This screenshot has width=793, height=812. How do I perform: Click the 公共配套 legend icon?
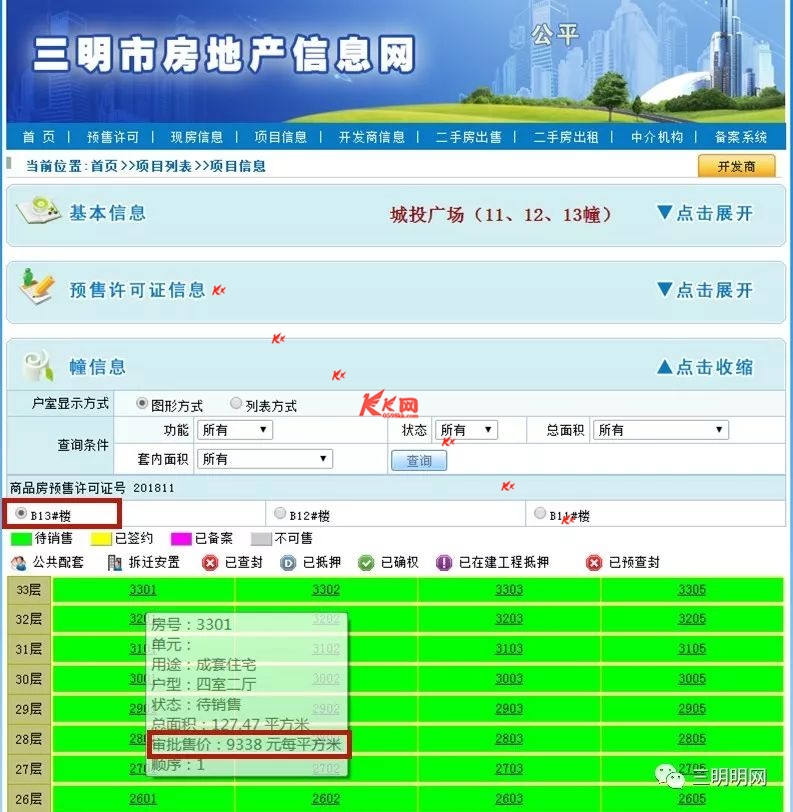pos(18,563)
